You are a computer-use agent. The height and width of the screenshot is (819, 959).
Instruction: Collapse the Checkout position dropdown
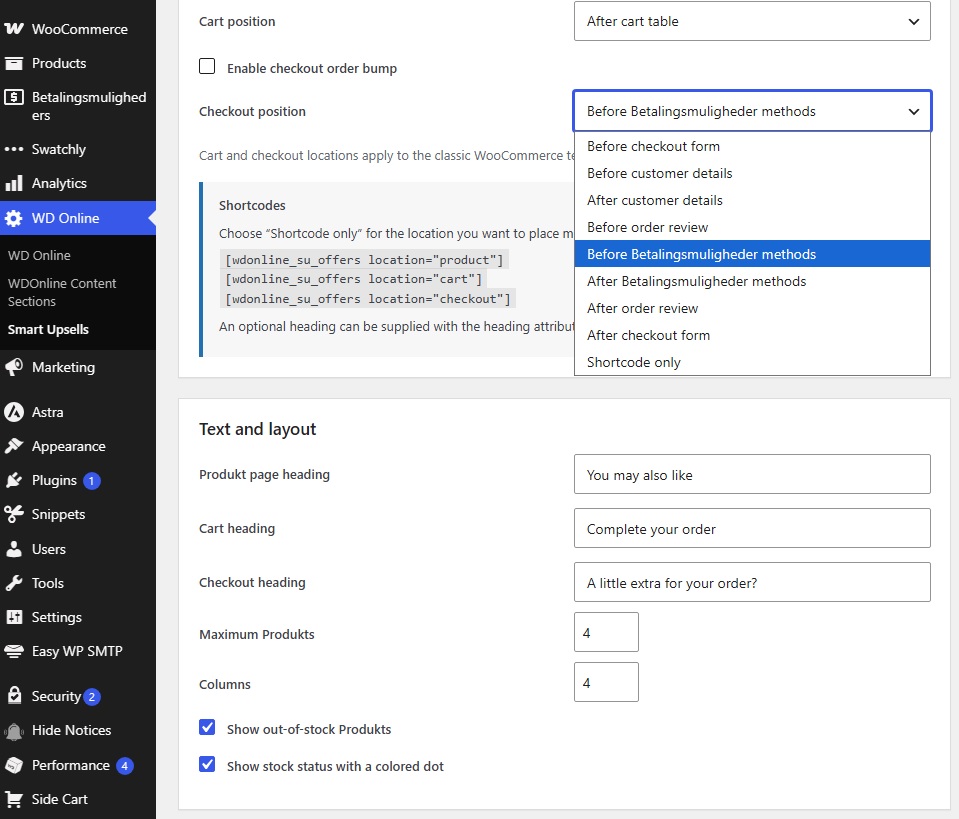click(752, 111)
